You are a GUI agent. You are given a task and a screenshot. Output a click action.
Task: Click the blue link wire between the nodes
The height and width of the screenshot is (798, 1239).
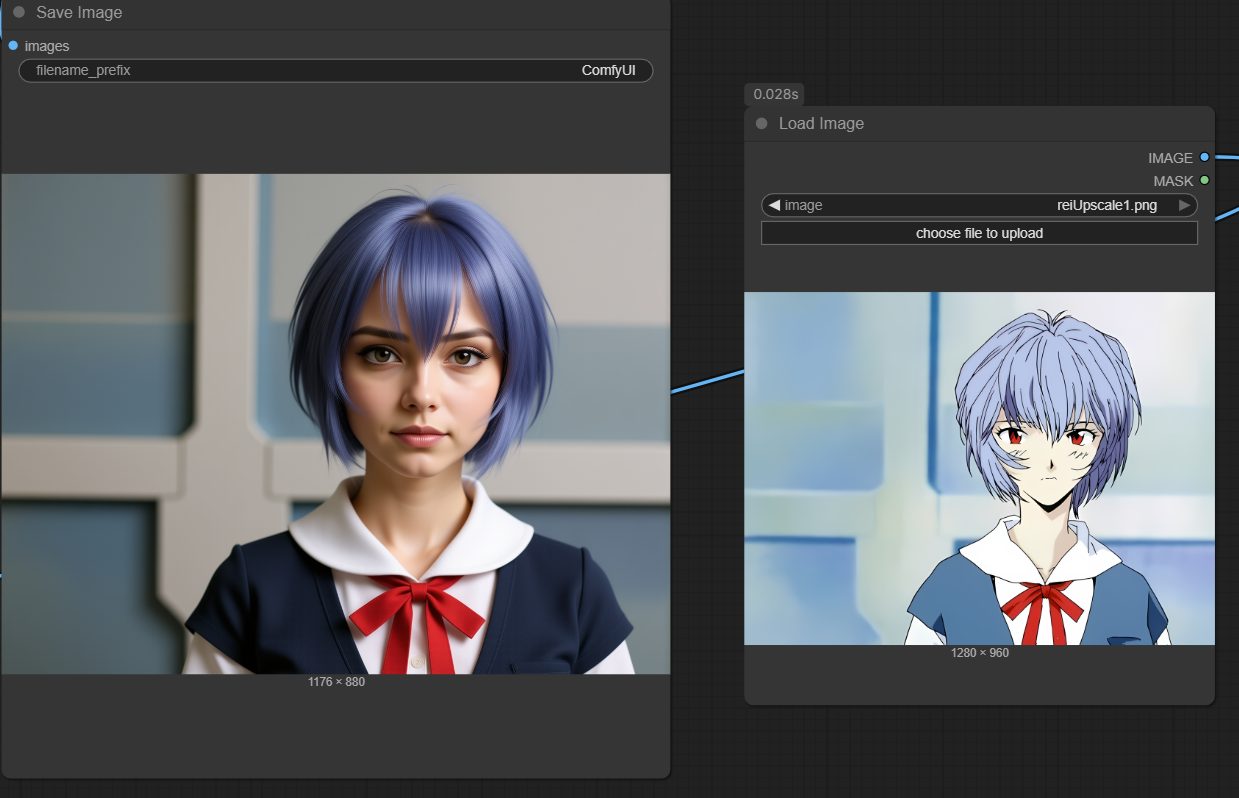coord(707,381)
